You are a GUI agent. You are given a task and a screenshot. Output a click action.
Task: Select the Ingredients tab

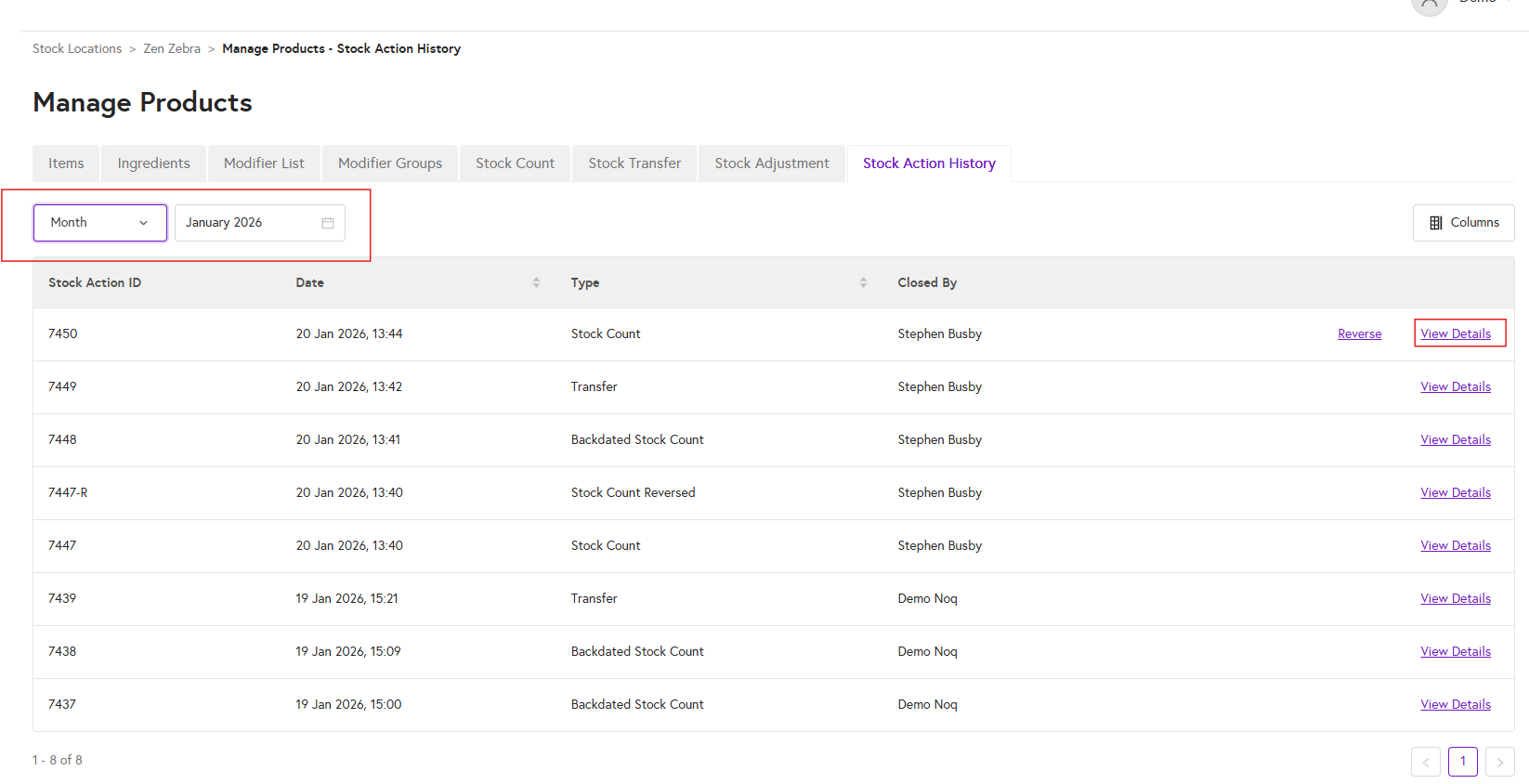[153, 163]
